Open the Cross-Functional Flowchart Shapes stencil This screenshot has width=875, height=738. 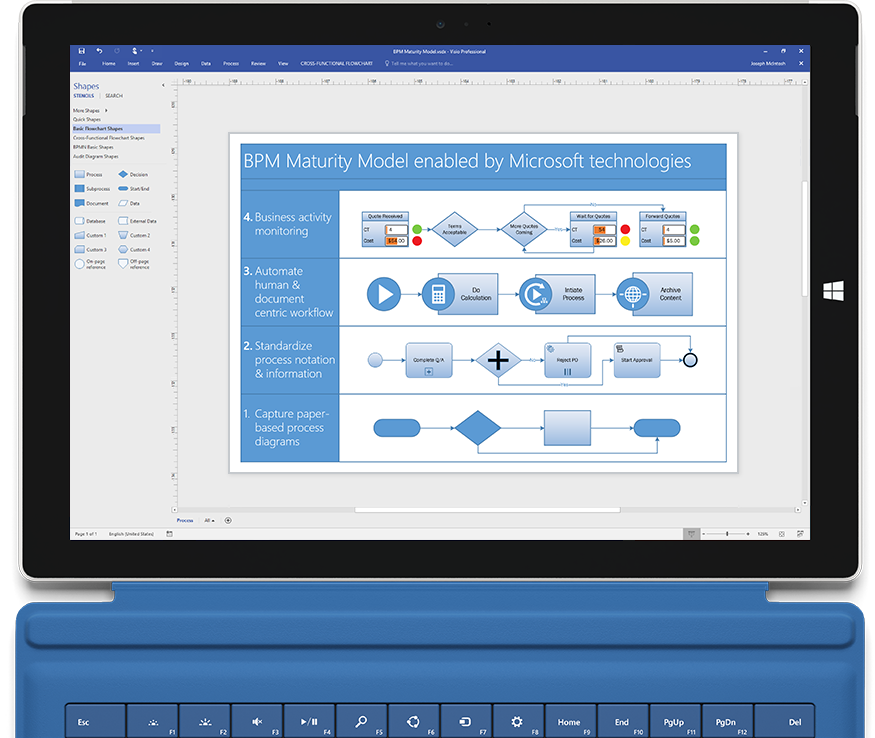coord(109,138)
